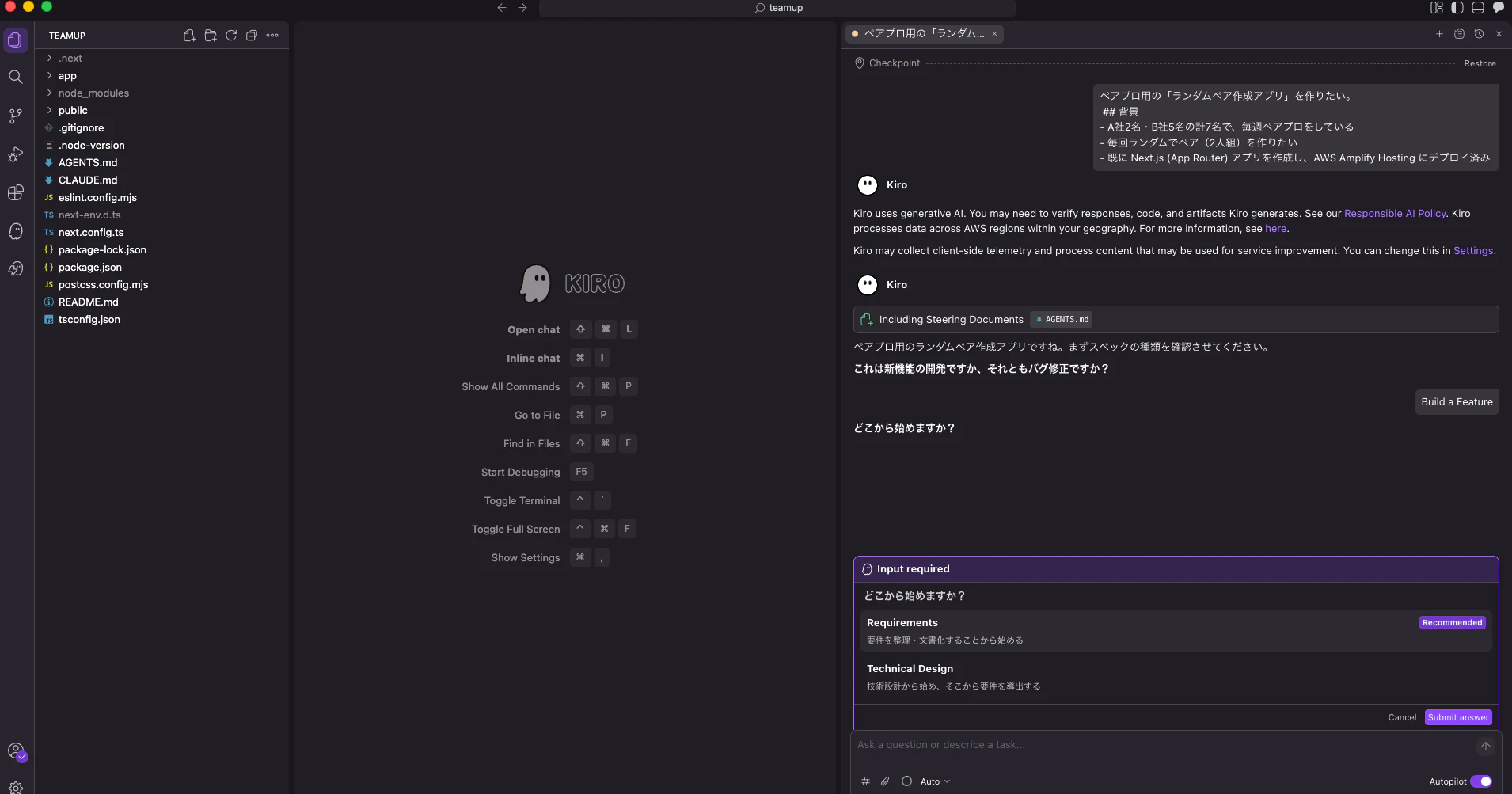Close the ペアプロ用の chat tab
The image size is (1512, 794).
[994, 34]
